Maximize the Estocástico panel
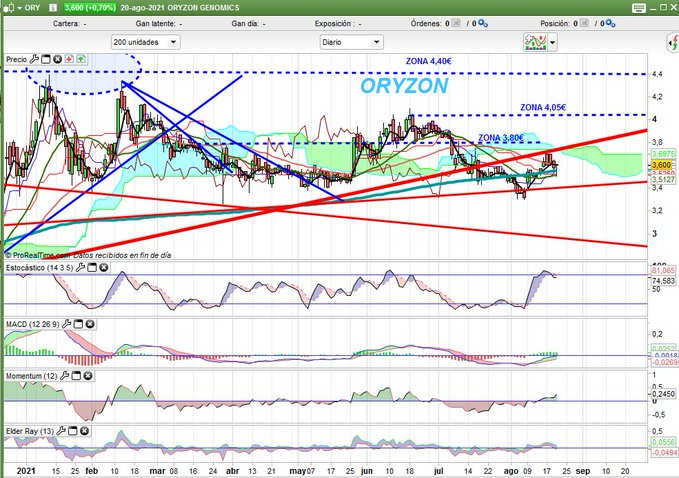Image resolution: width=679 pixels, height=478 pixels. pos(92,268)
